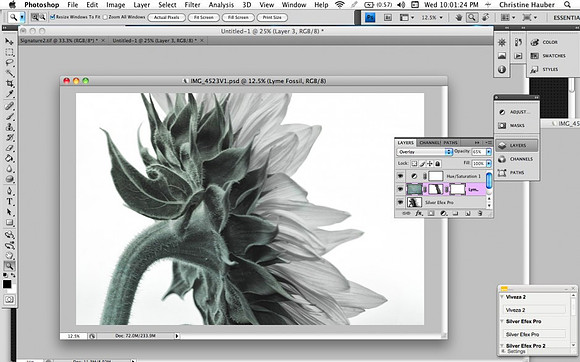The image size is (580, 362).
Task: Open the Swatches panel icon
Action: [x=535, y=56]
